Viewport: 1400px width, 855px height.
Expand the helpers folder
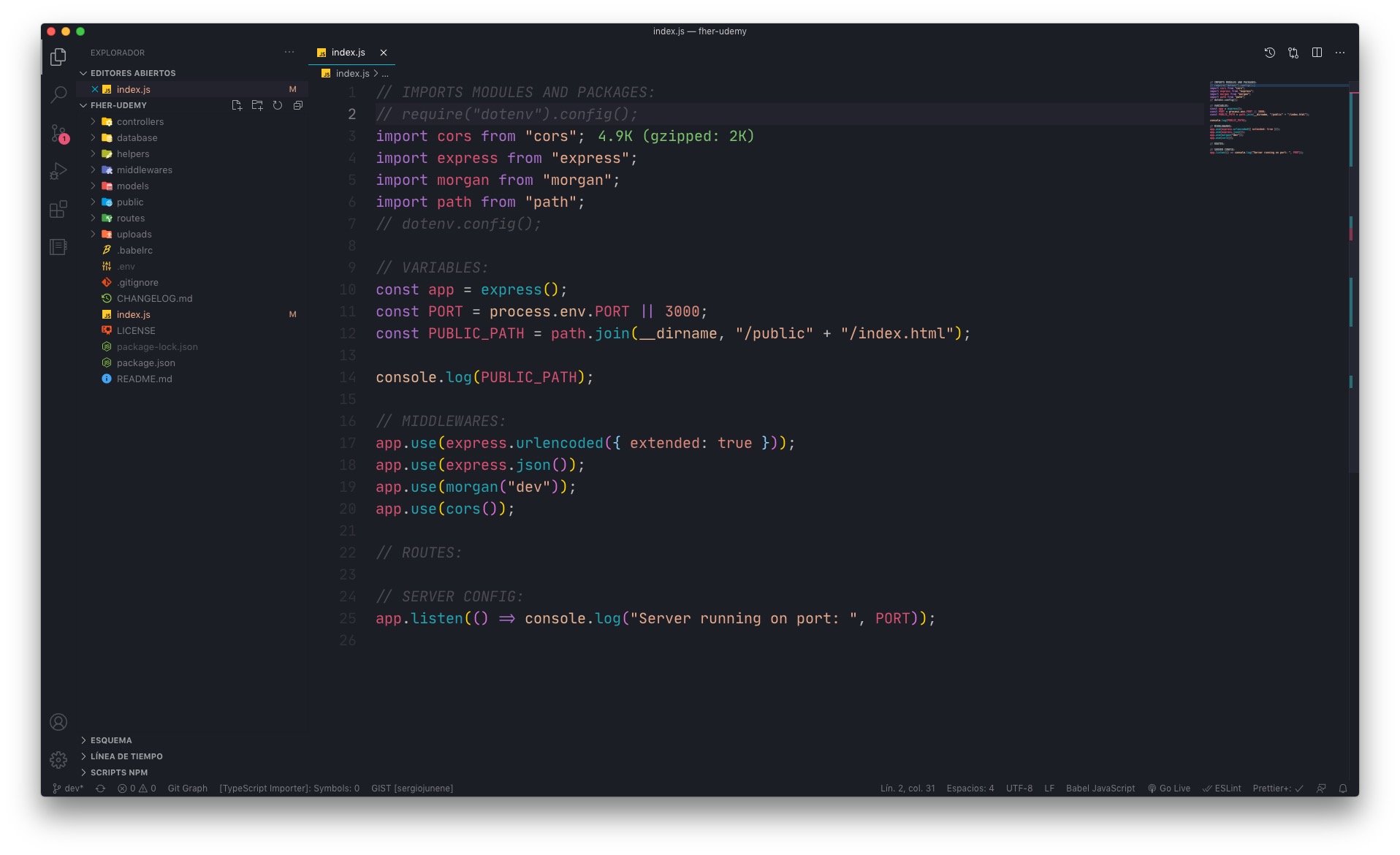tap(193, 154)
